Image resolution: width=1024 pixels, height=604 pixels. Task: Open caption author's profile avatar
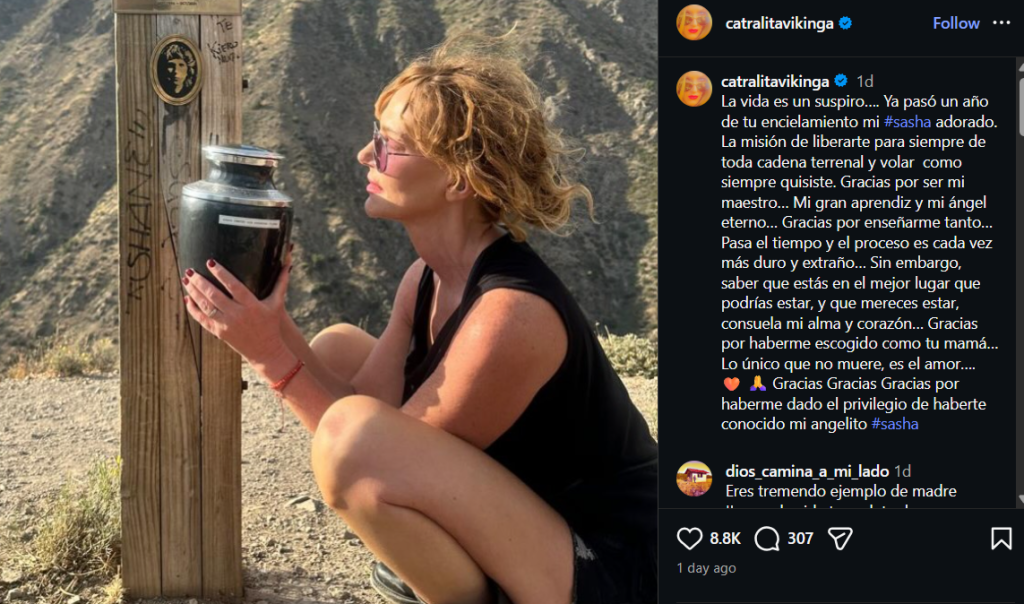tap(694, 88)
